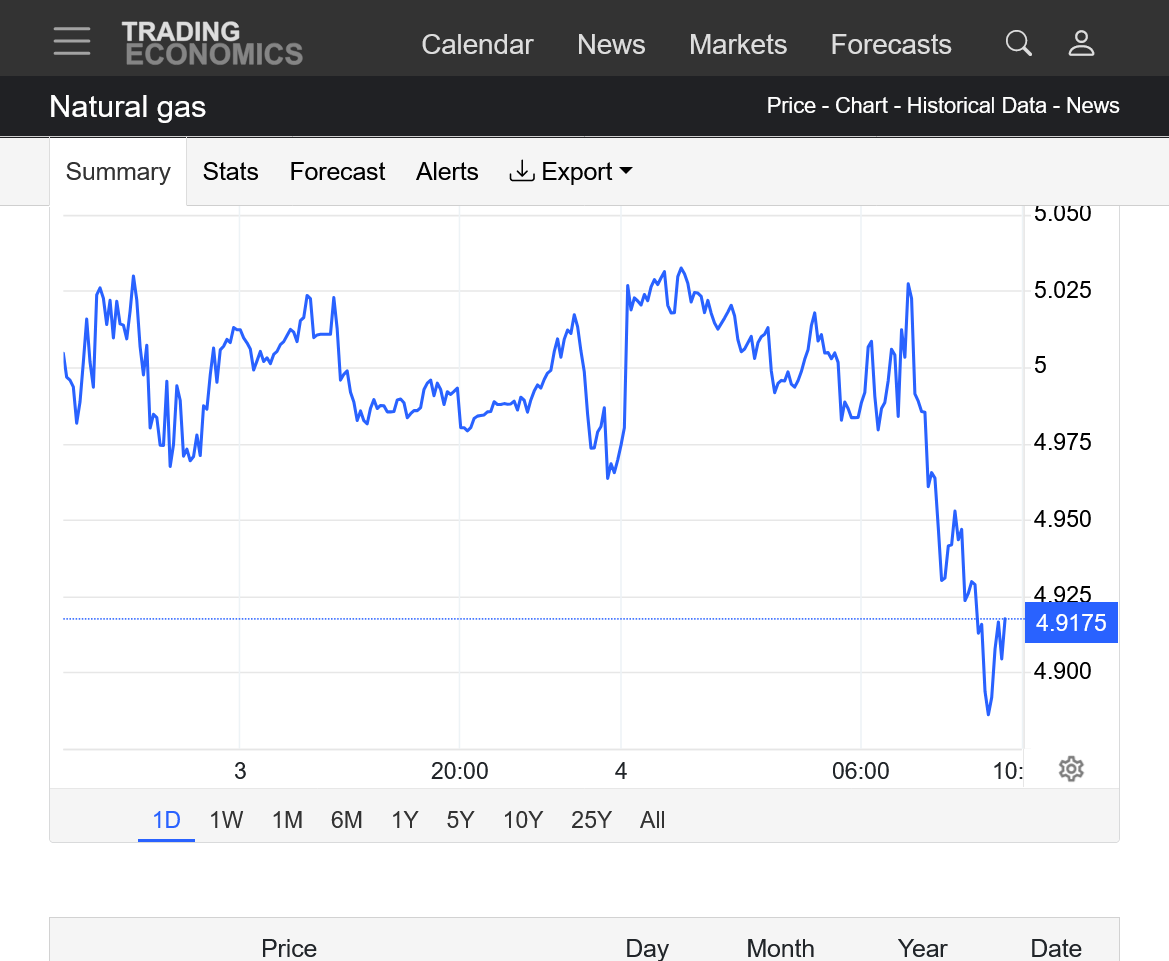The image size is (1169, 961).
Task: Switch to the Stats tab
Action: coord(230,172)
